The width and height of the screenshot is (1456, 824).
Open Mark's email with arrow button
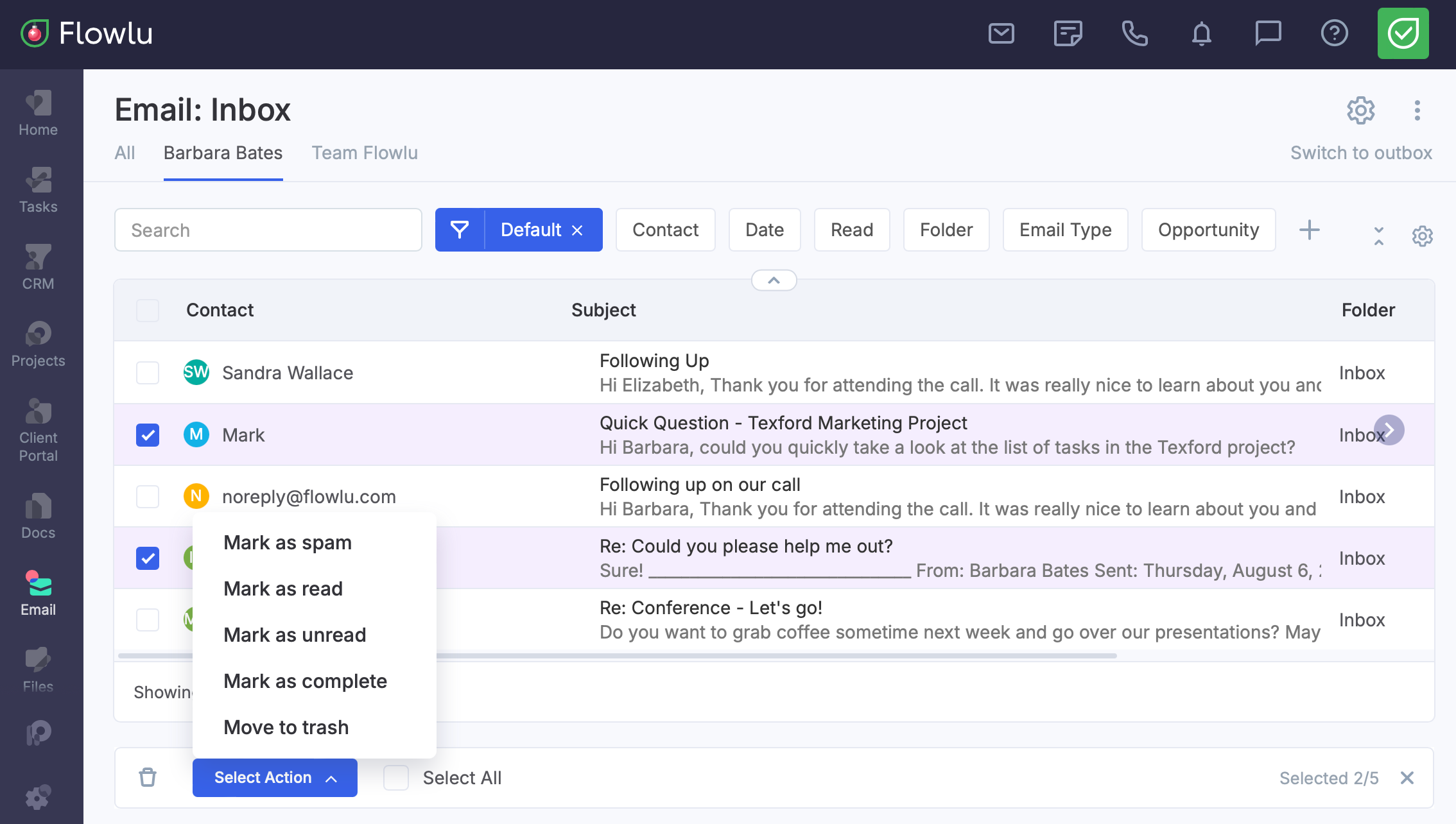click(1389, 429)
